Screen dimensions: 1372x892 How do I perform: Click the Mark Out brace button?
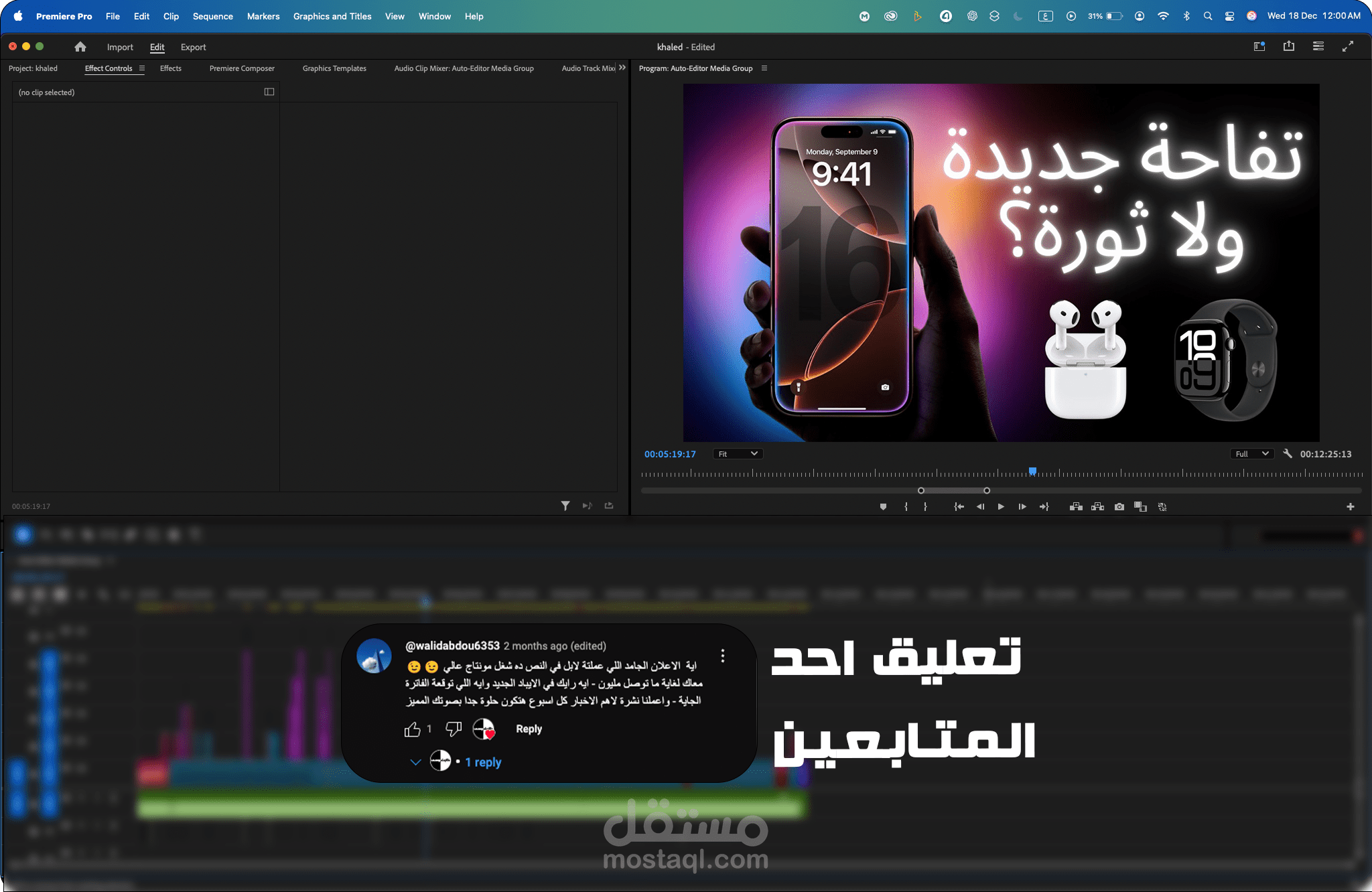[x=925, y=507]
